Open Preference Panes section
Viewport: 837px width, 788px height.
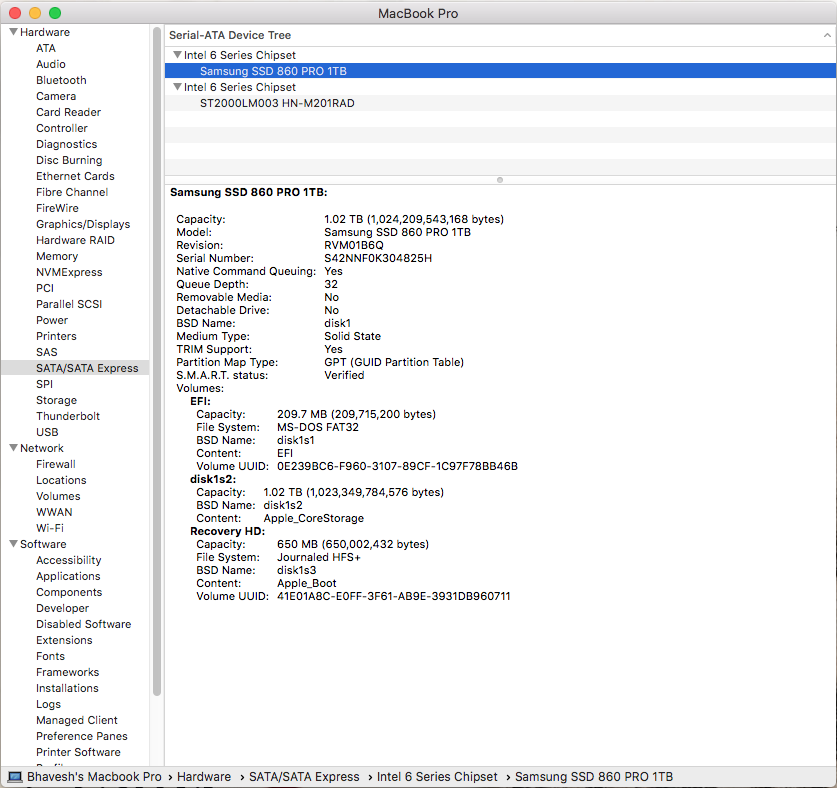(82, 737)
